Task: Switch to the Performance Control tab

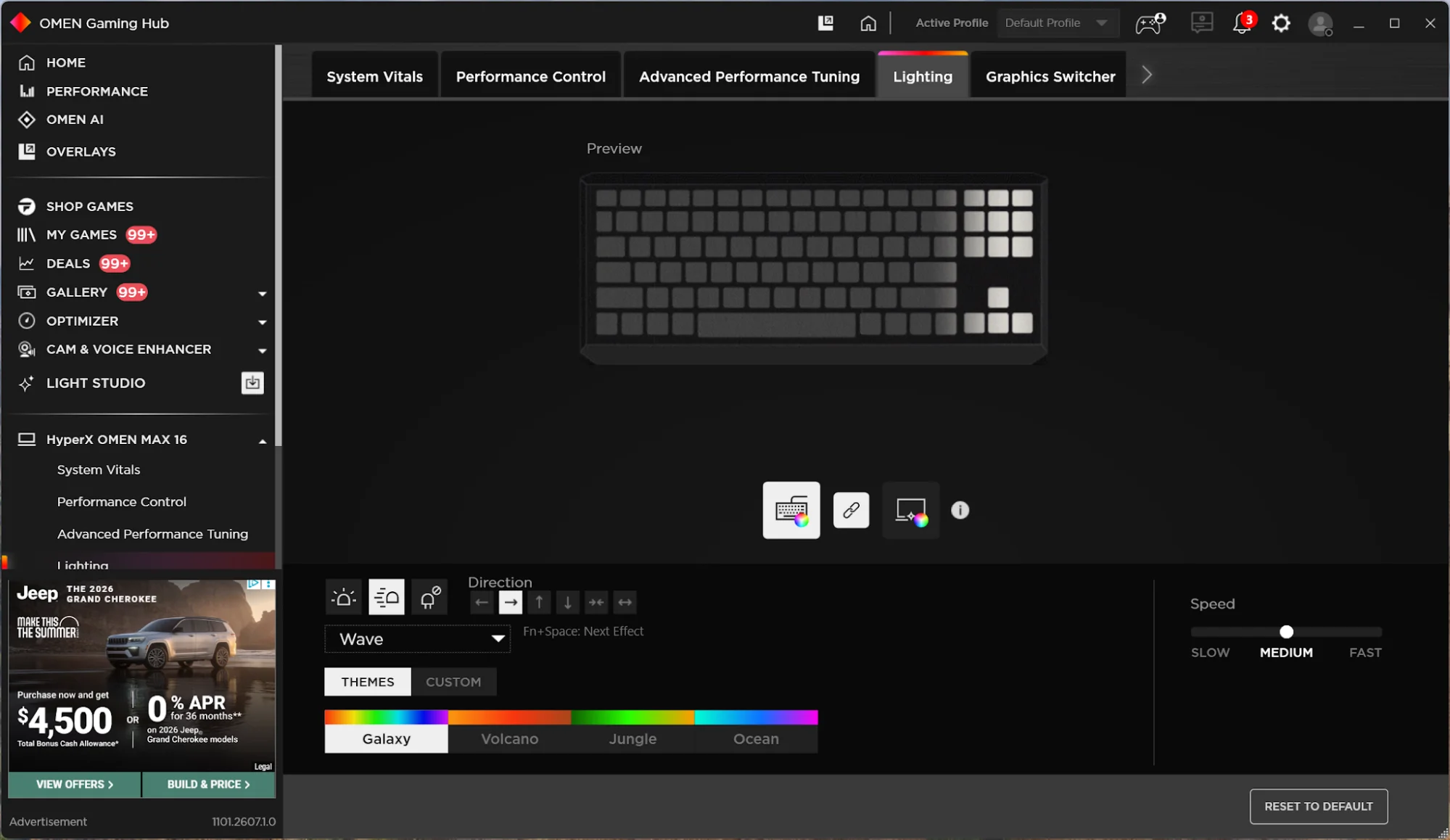Action: coord(530,76)
